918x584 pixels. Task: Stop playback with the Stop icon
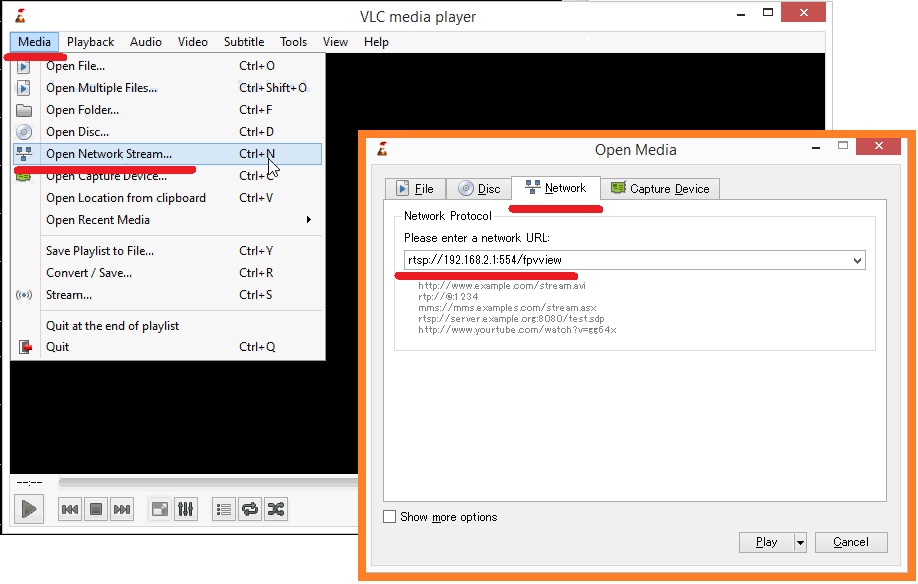96,509
